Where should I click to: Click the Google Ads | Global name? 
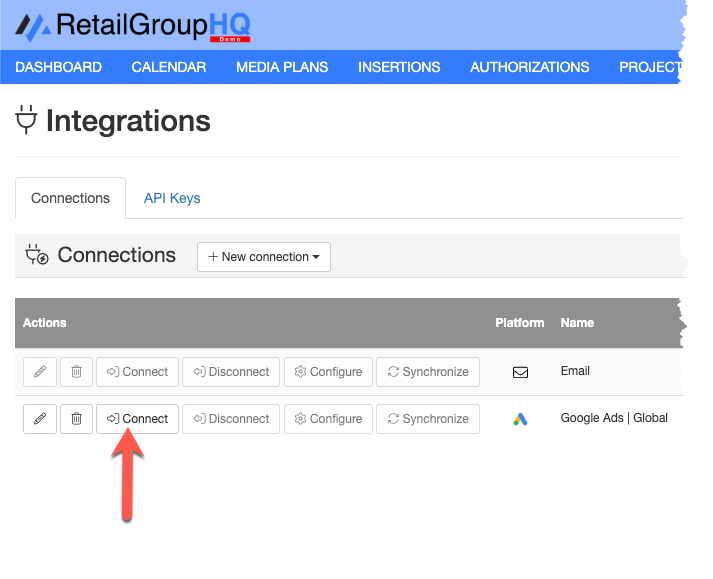tap(614, 418)
